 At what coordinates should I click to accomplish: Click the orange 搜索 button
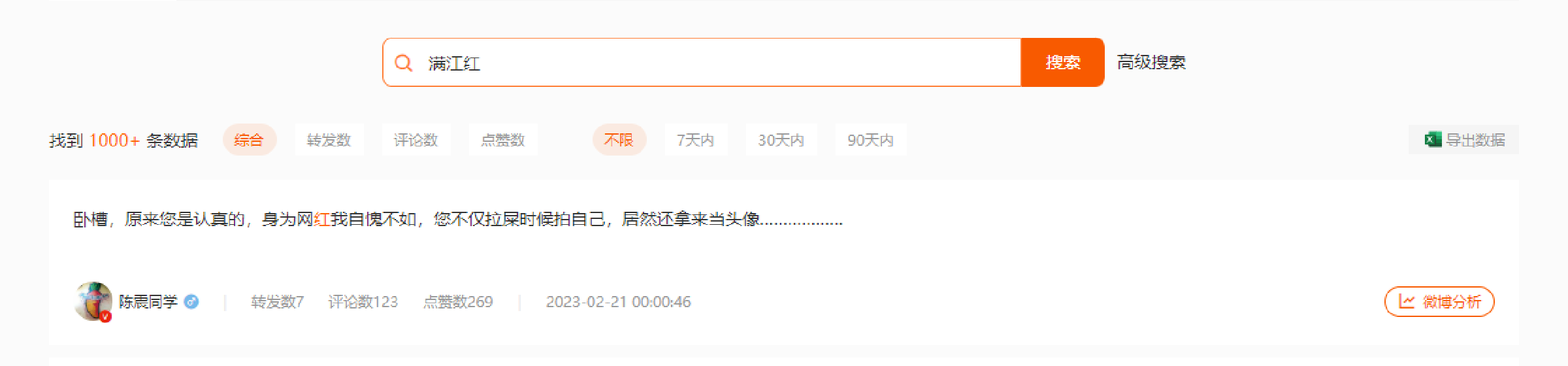1062,62
